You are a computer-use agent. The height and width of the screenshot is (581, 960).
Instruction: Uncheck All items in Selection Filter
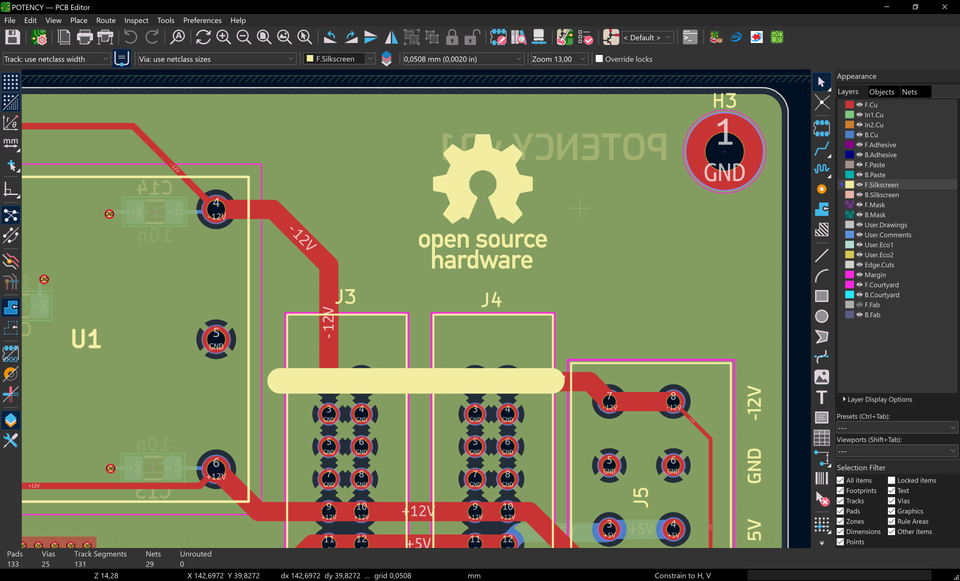pos(841,481)
